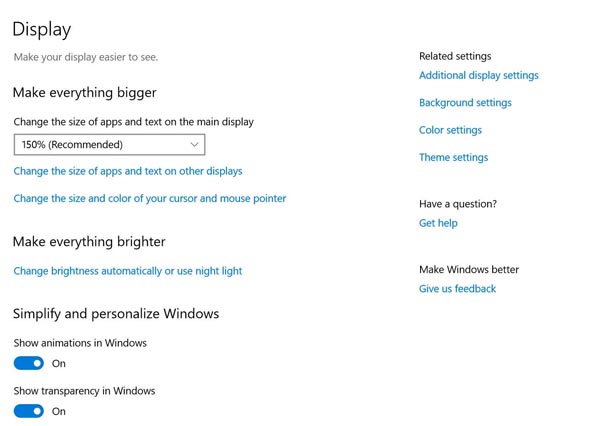Image resolution: width=600 pixels, height=426 pixels.
Task: Click Make your display easier to see text
Action: tap(86, 57)
